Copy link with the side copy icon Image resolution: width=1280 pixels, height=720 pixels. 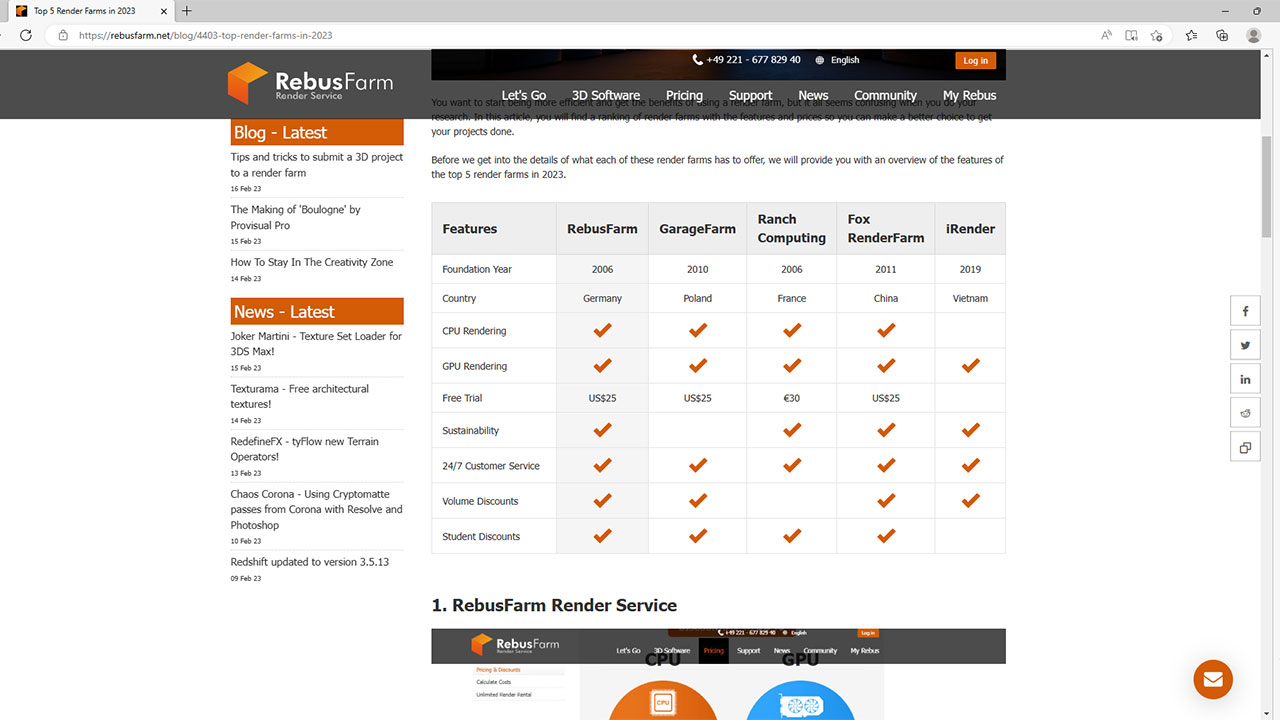[1245, 447]
